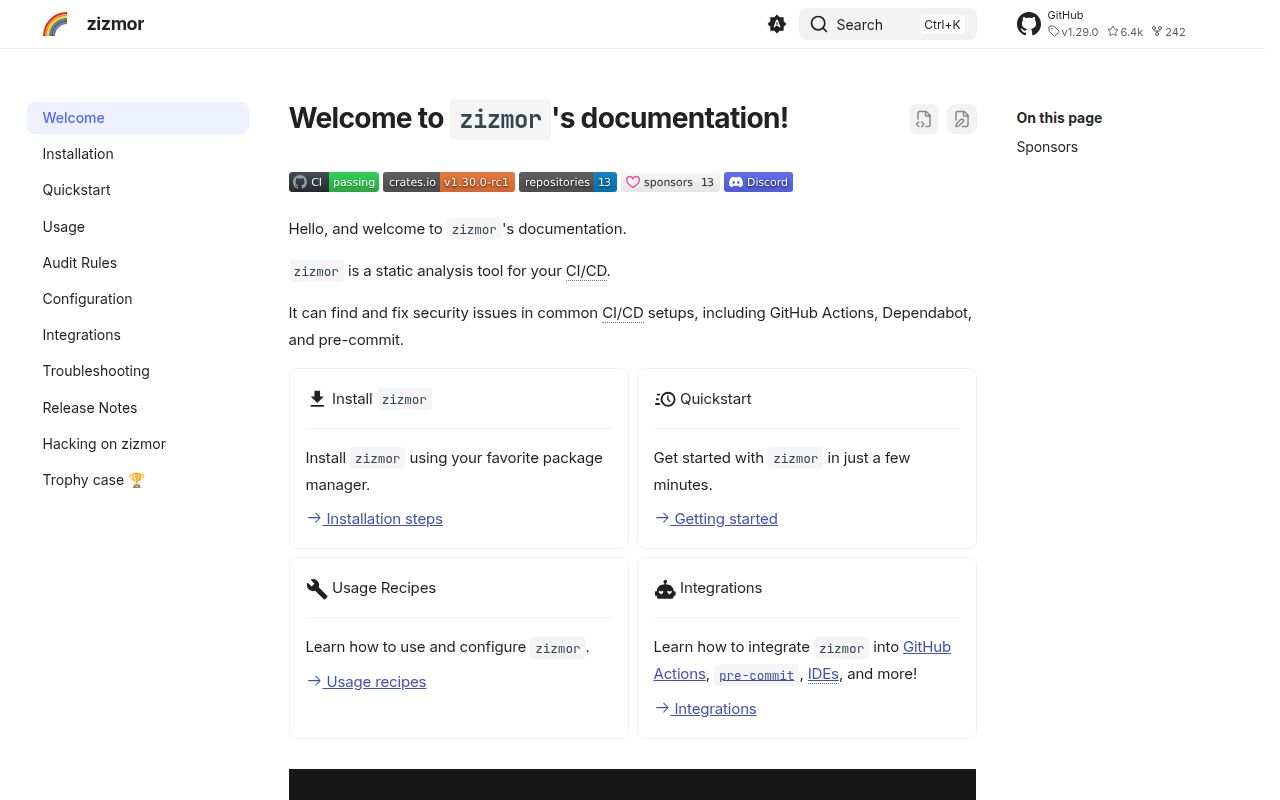The image size is (1280, 800).
Task: Focus the Search input field
Action: click(888, 24)
